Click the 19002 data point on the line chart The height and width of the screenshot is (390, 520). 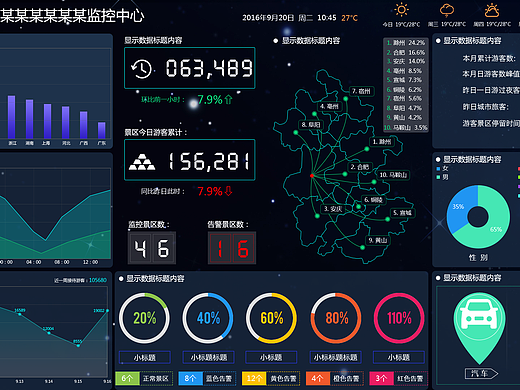point(107,310)
